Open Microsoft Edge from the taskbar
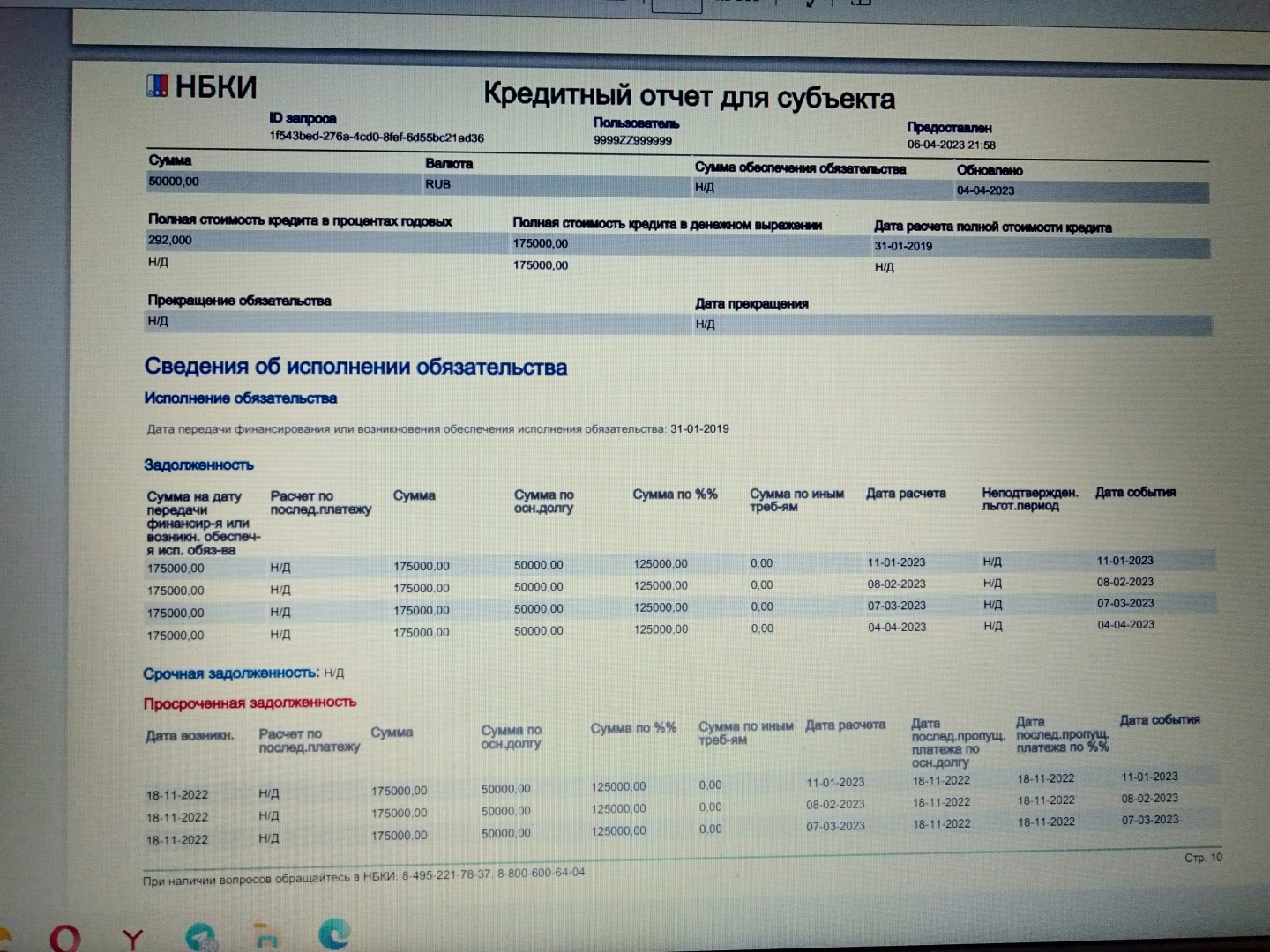 pyautogui.click(x=333, y=935)
